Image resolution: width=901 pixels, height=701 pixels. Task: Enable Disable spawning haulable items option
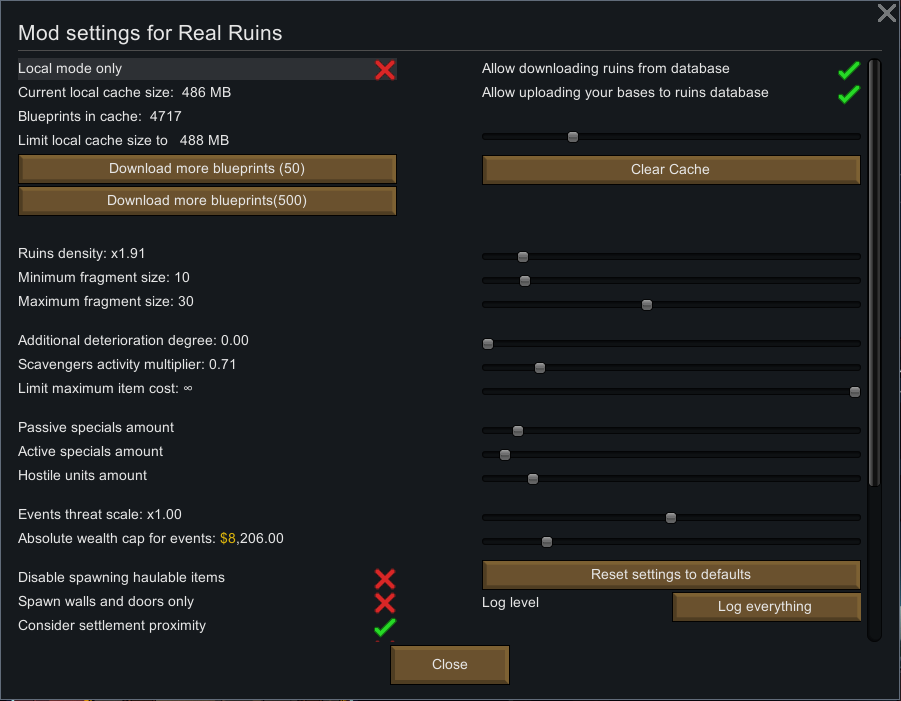[x=384, y=579]
